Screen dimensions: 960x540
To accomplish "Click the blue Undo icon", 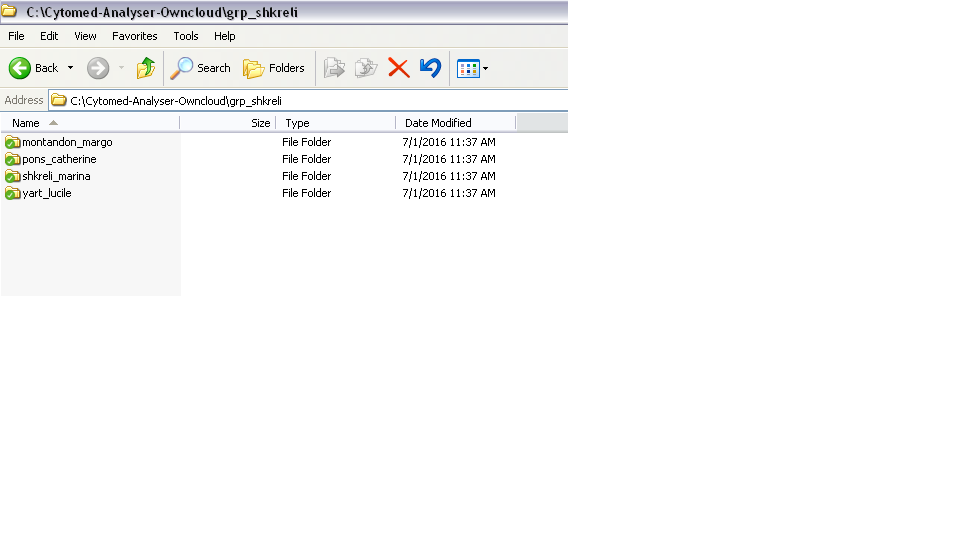I will coord(430,68).
